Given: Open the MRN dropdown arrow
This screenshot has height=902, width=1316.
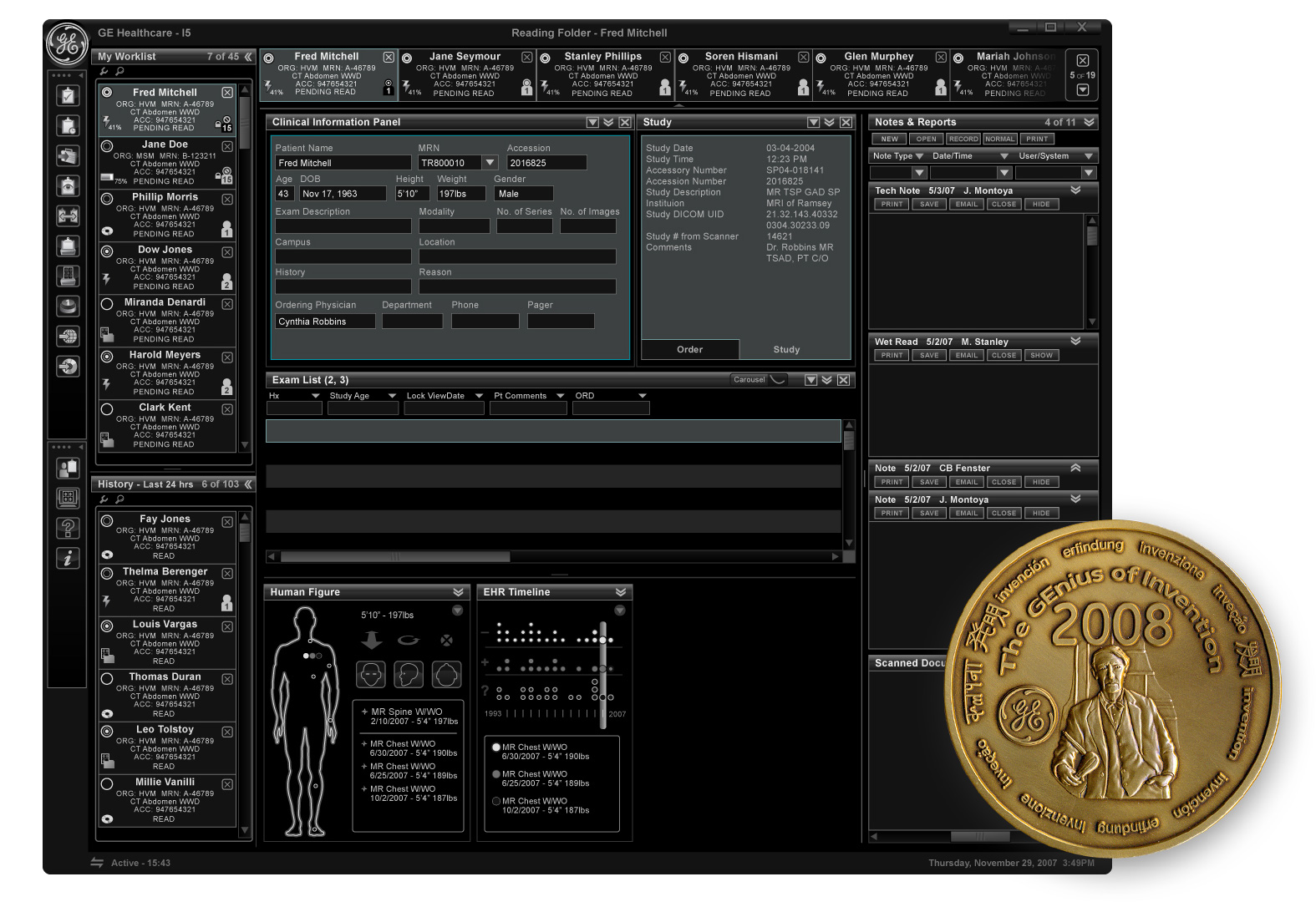Looking at the screenshot, I should click(x=490, y=163).
